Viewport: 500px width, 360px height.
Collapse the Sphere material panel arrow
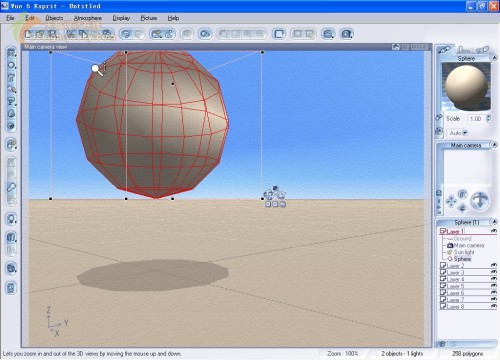[x=494, y=58]
